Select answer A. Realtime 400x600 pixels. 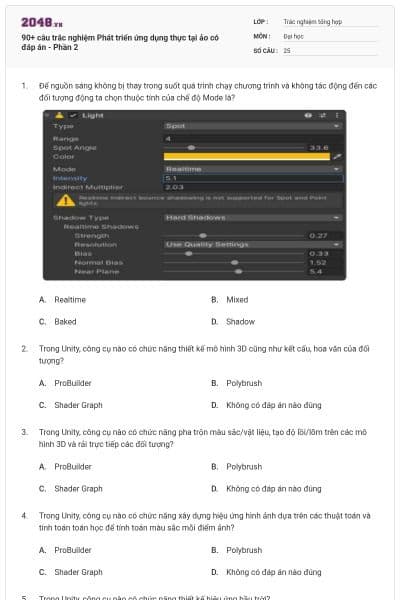tap(62, 300)
